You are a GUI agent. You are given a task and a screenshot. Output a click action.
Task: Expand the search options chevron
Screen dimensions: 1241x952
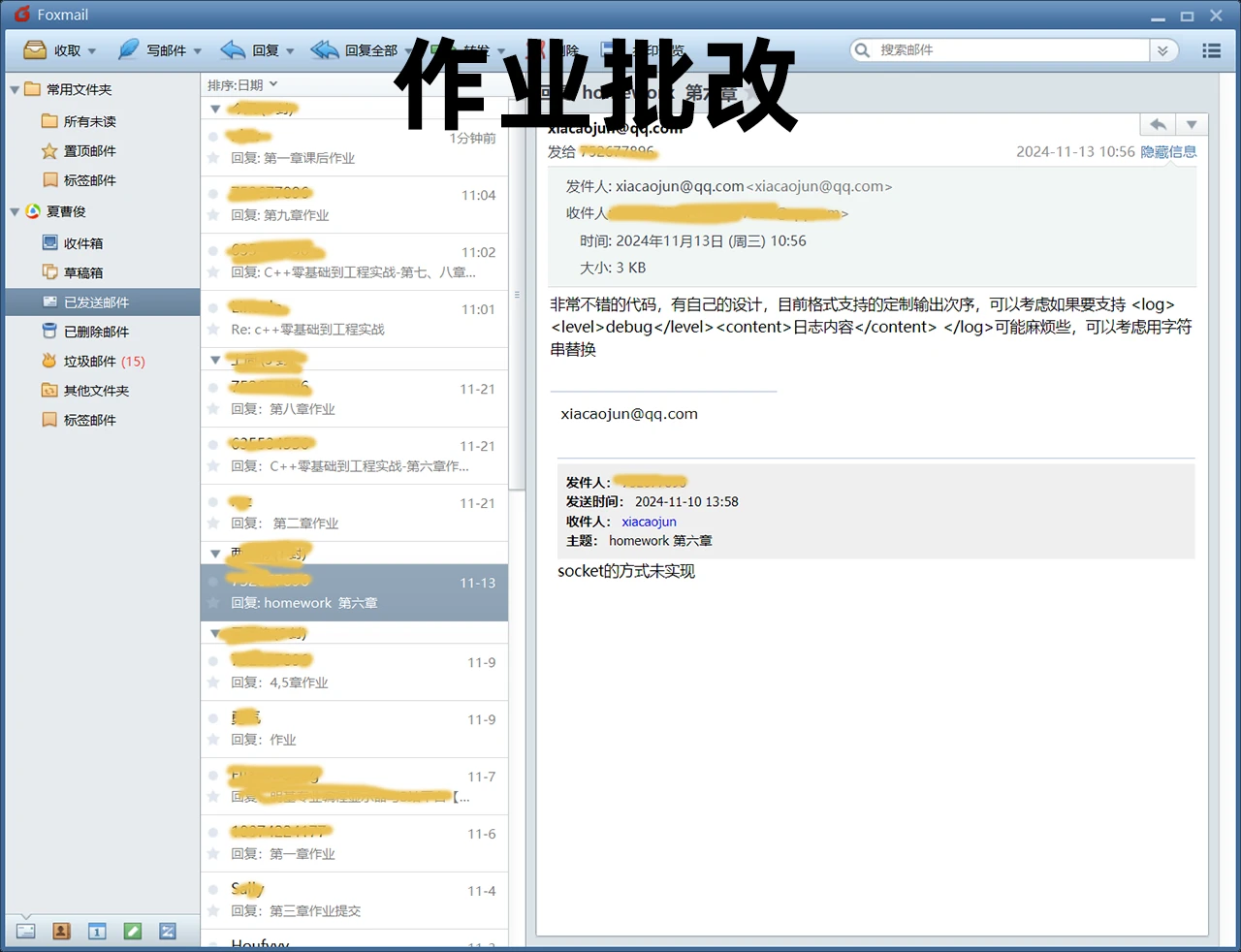pyautogui.click(x=1162, y=50)
